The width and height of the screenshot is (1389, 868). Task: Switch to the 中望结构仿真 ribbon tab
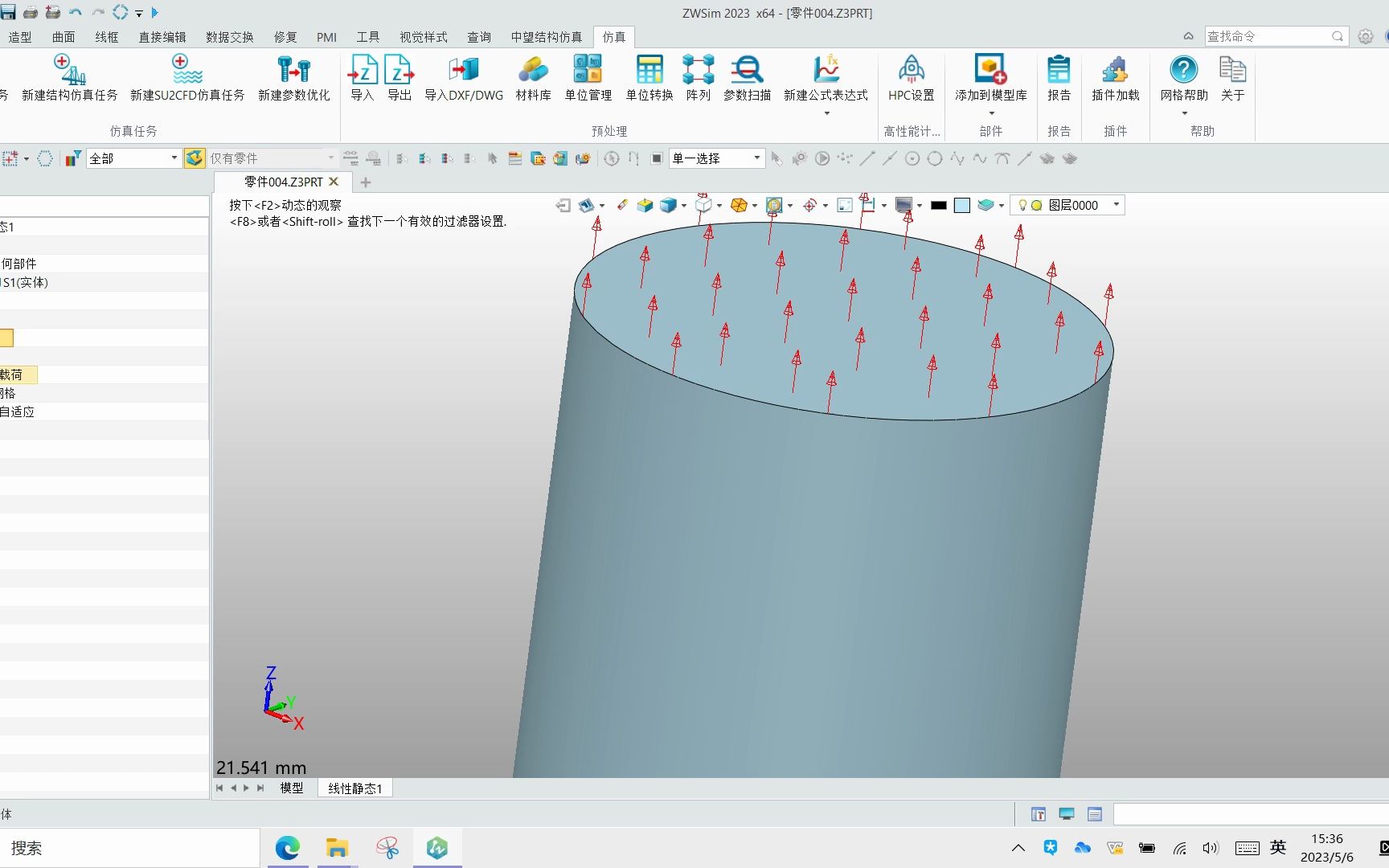[x=547, y=37]
